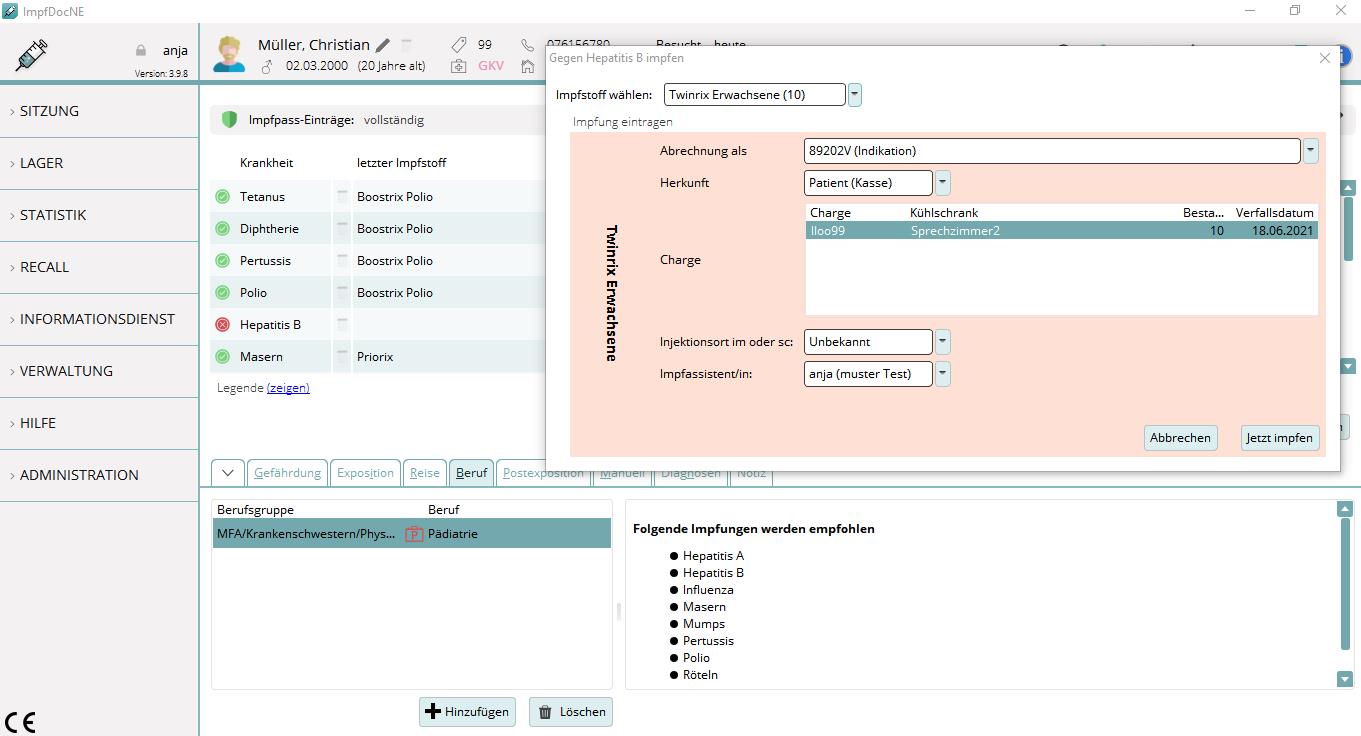Click the trash icon on Löschen button
The height and width of the screenshot is (736, 1361).
coord(545,712)
